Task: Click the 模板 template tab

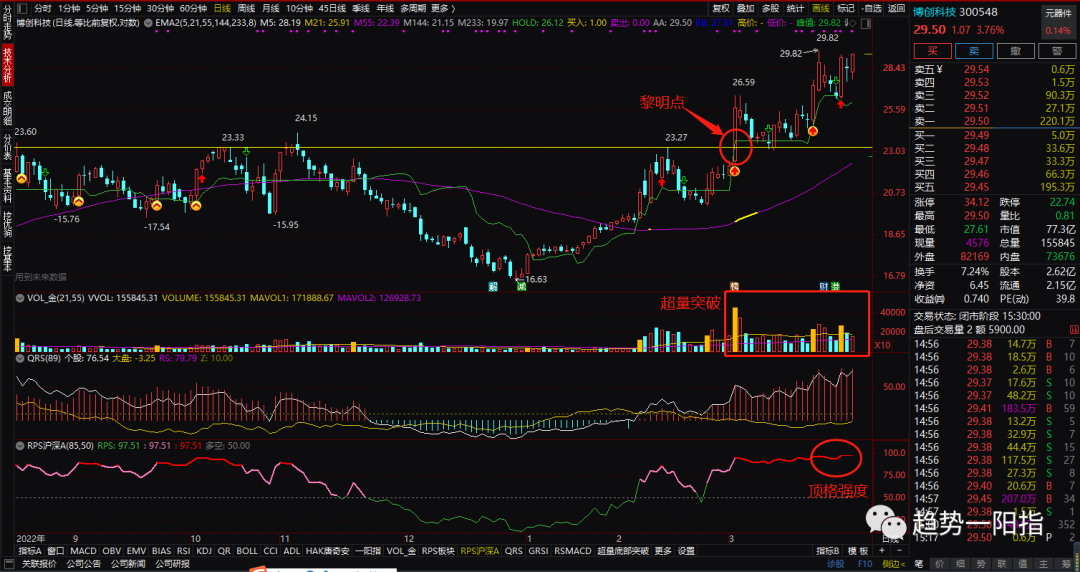Action: pos(858,551)
